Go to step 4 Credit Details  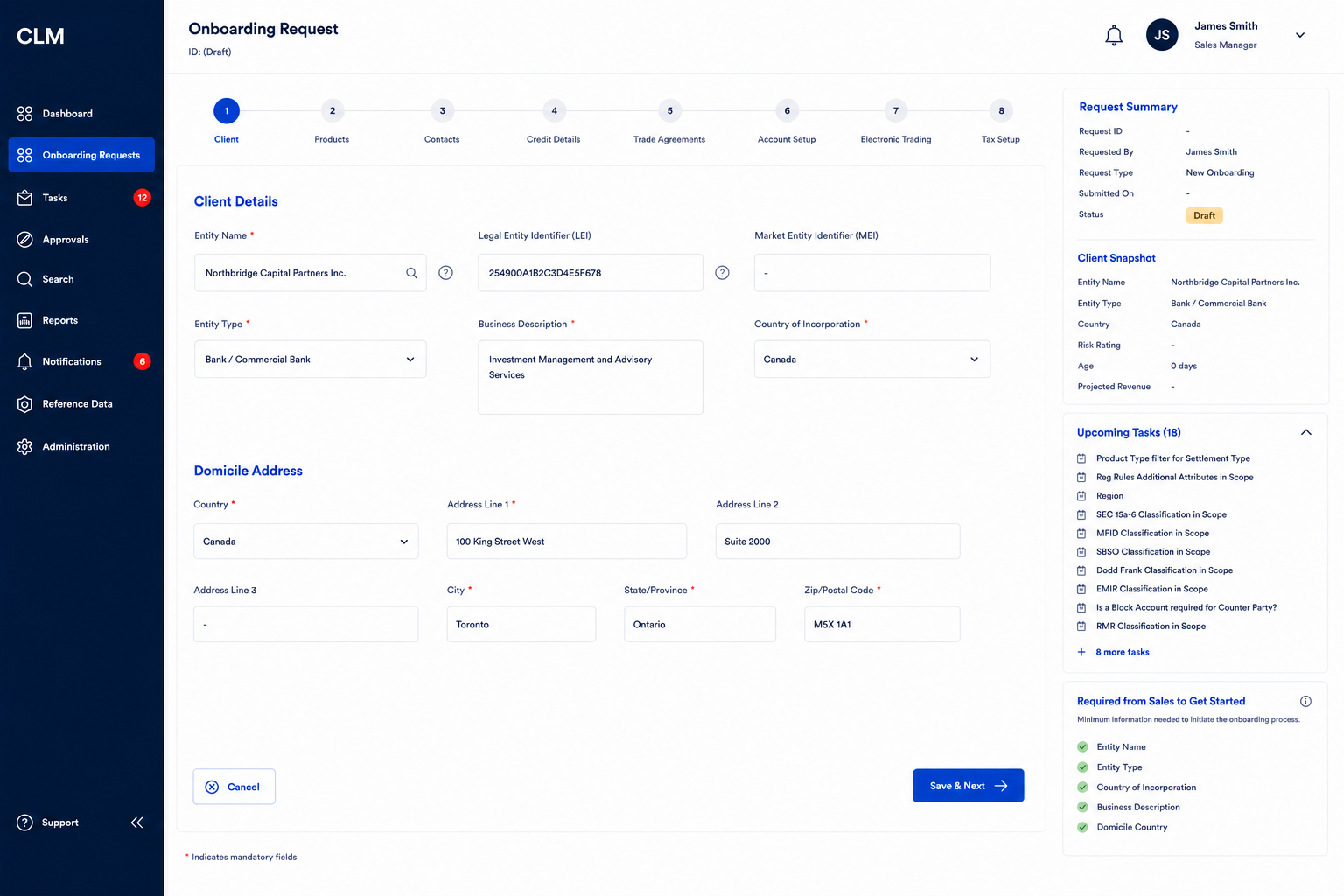(x=554, y=111)
